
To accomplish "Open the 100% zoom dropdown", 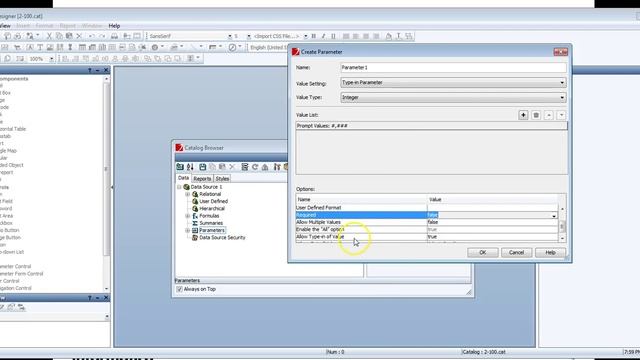I will tap(51, 59).
